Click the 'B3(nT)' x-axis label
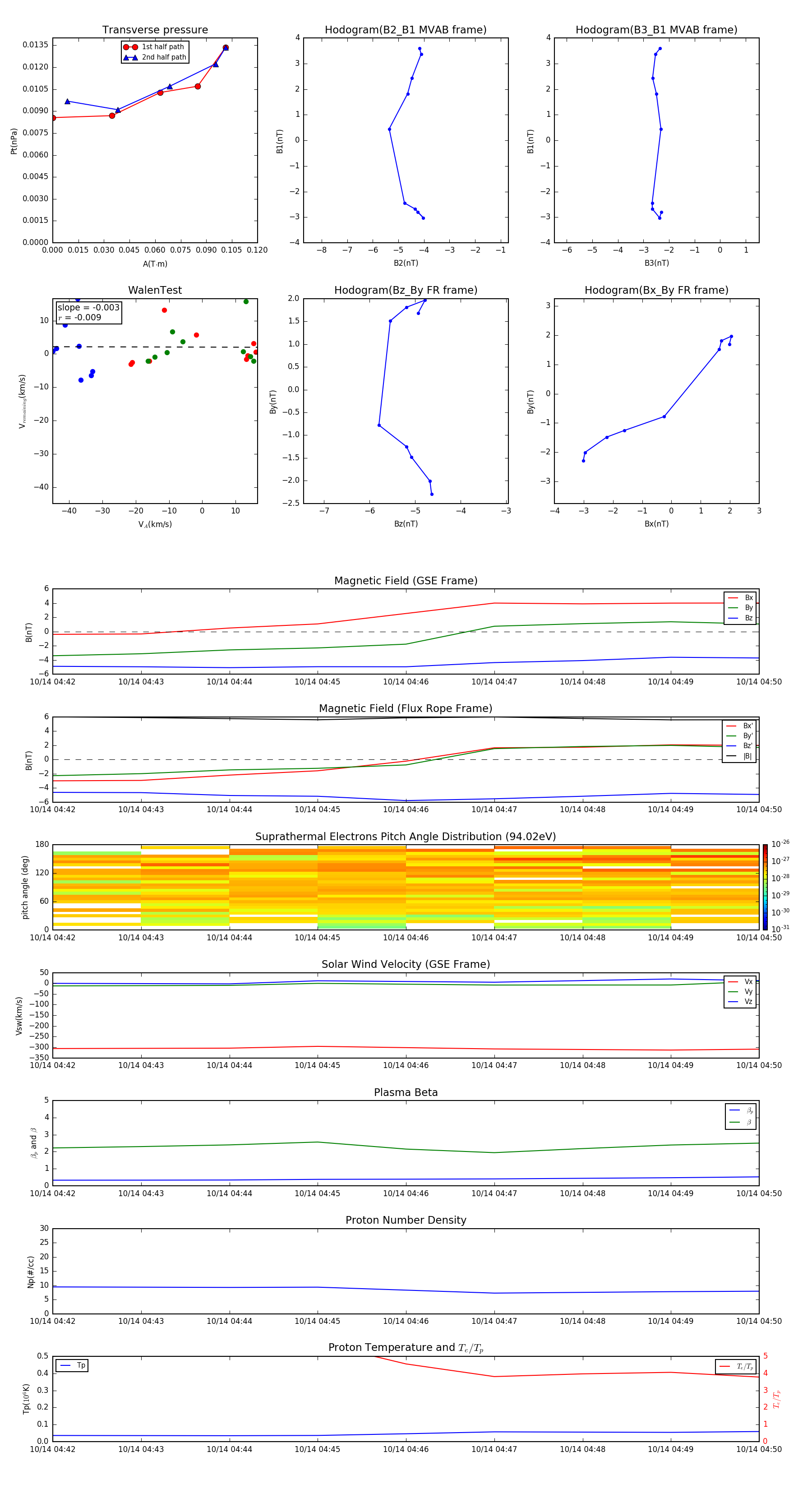 656,263
